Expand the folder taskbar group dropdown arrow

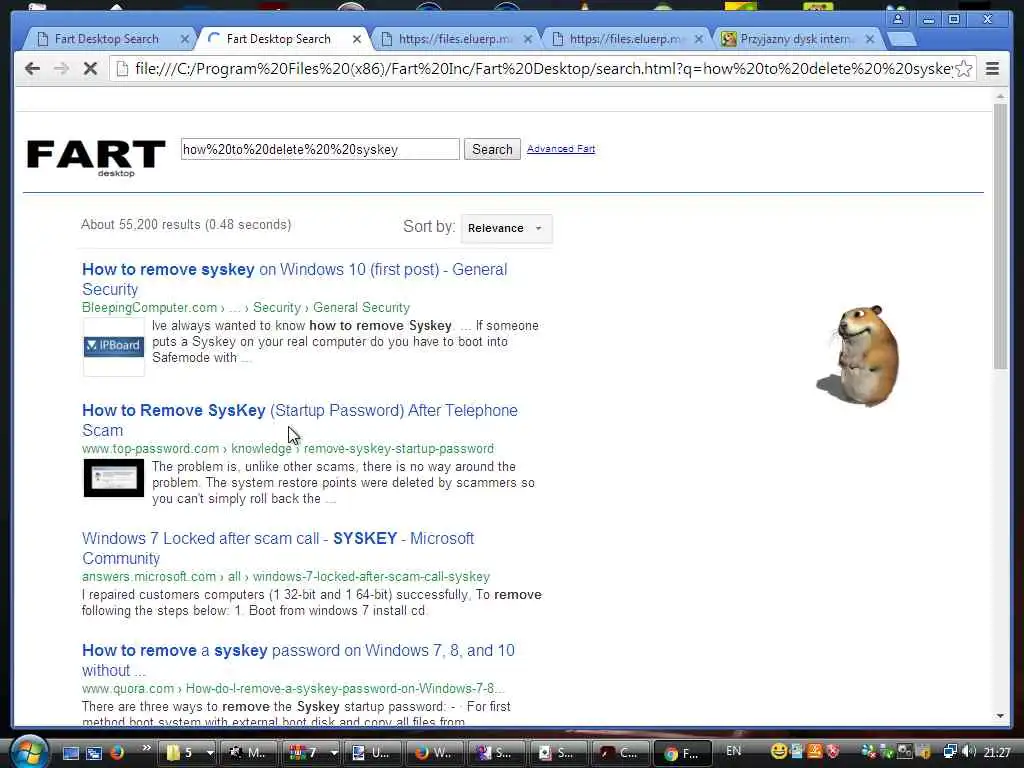209,753
